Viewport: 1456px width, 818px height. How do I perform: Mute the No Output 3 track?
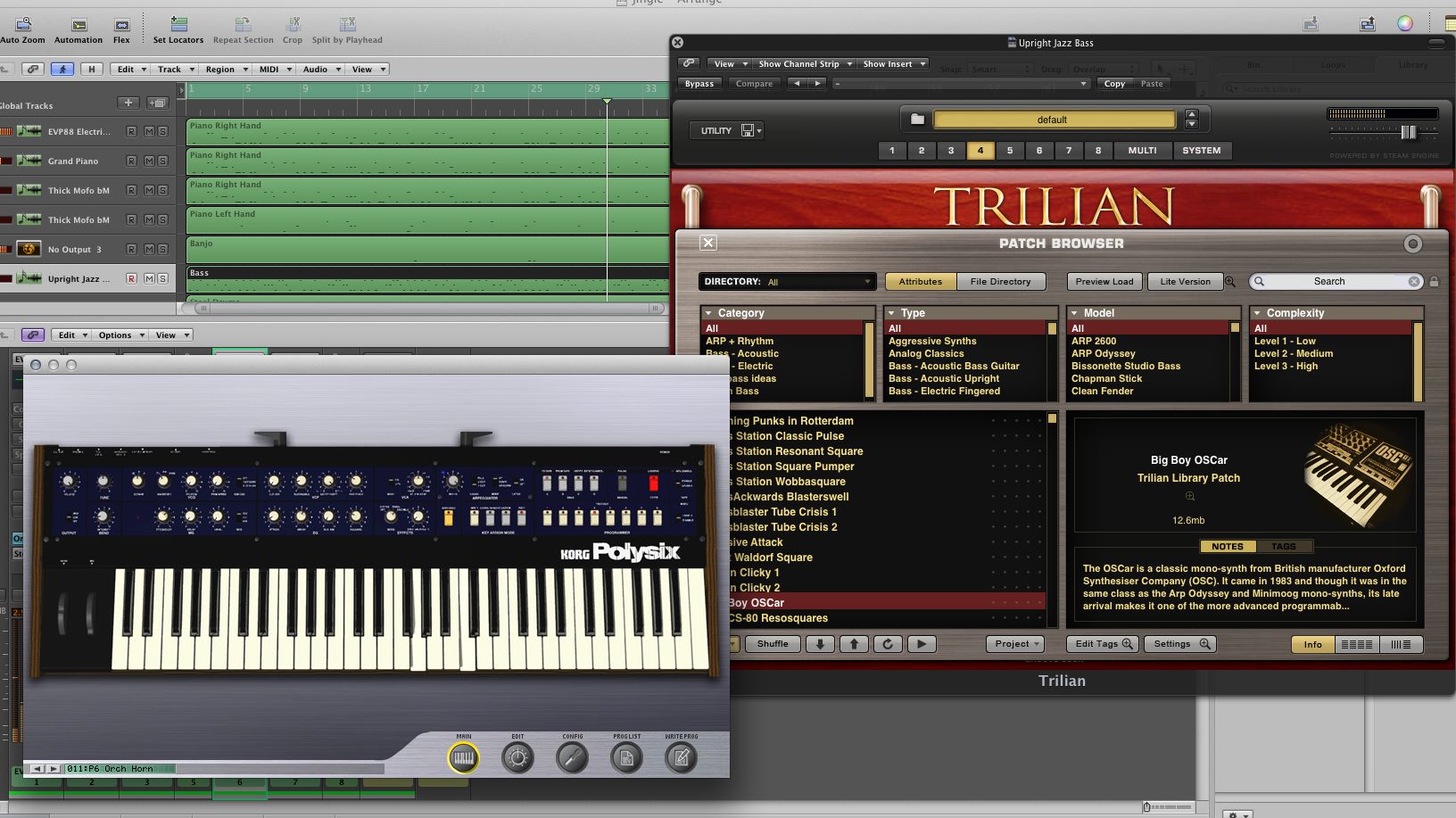point(149,249)
